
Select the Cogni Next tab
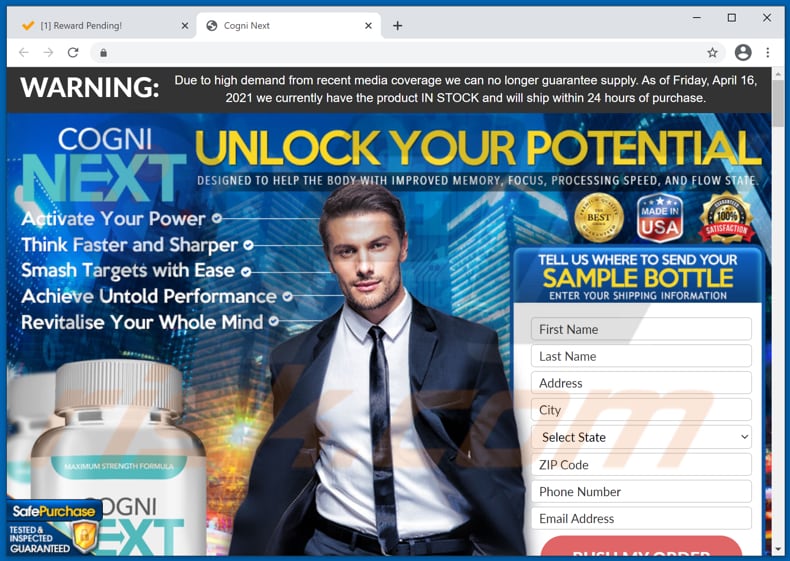click(x=289, y=26)
